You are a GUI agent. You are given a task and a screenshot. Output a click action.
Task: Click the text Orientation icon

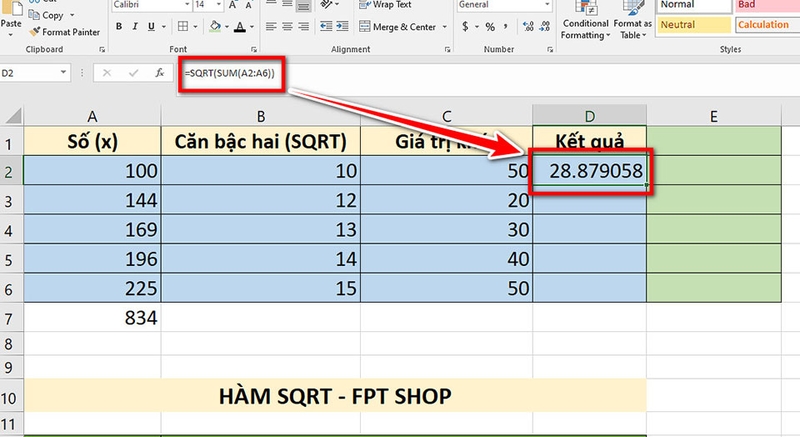(x=327, y=5)
